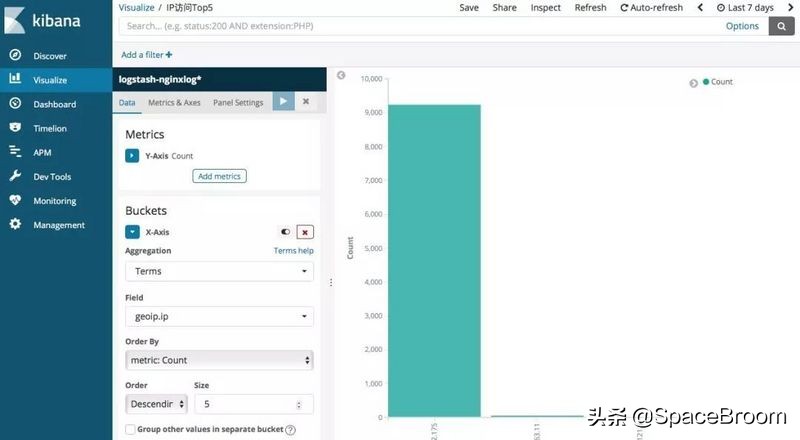Click the Add metrics button
Image resolution: width=800 pixels, height=440 pixels.
click(x=219, y=176)
